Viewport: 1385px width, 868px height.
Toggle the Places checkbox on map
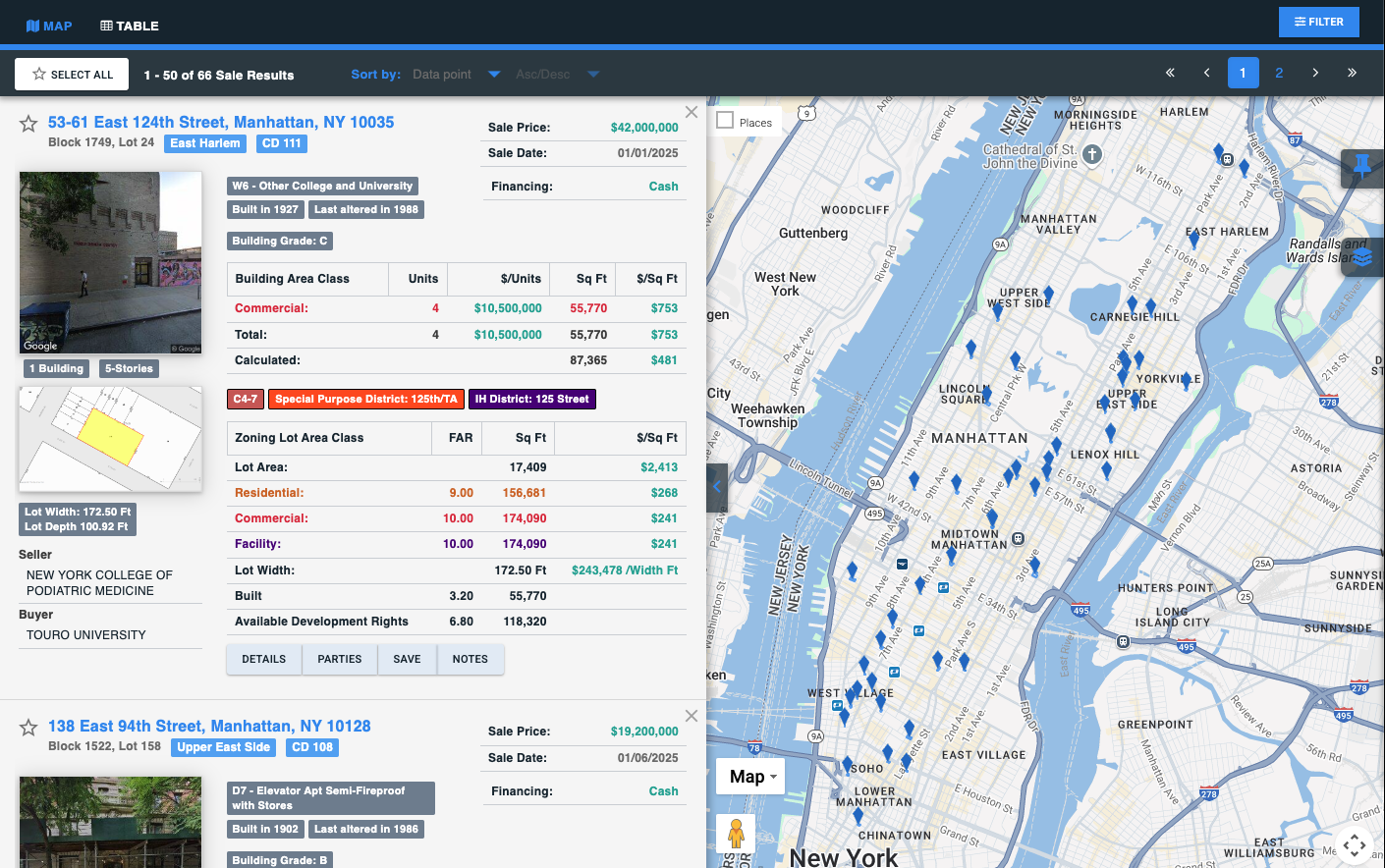click(726, 121)
